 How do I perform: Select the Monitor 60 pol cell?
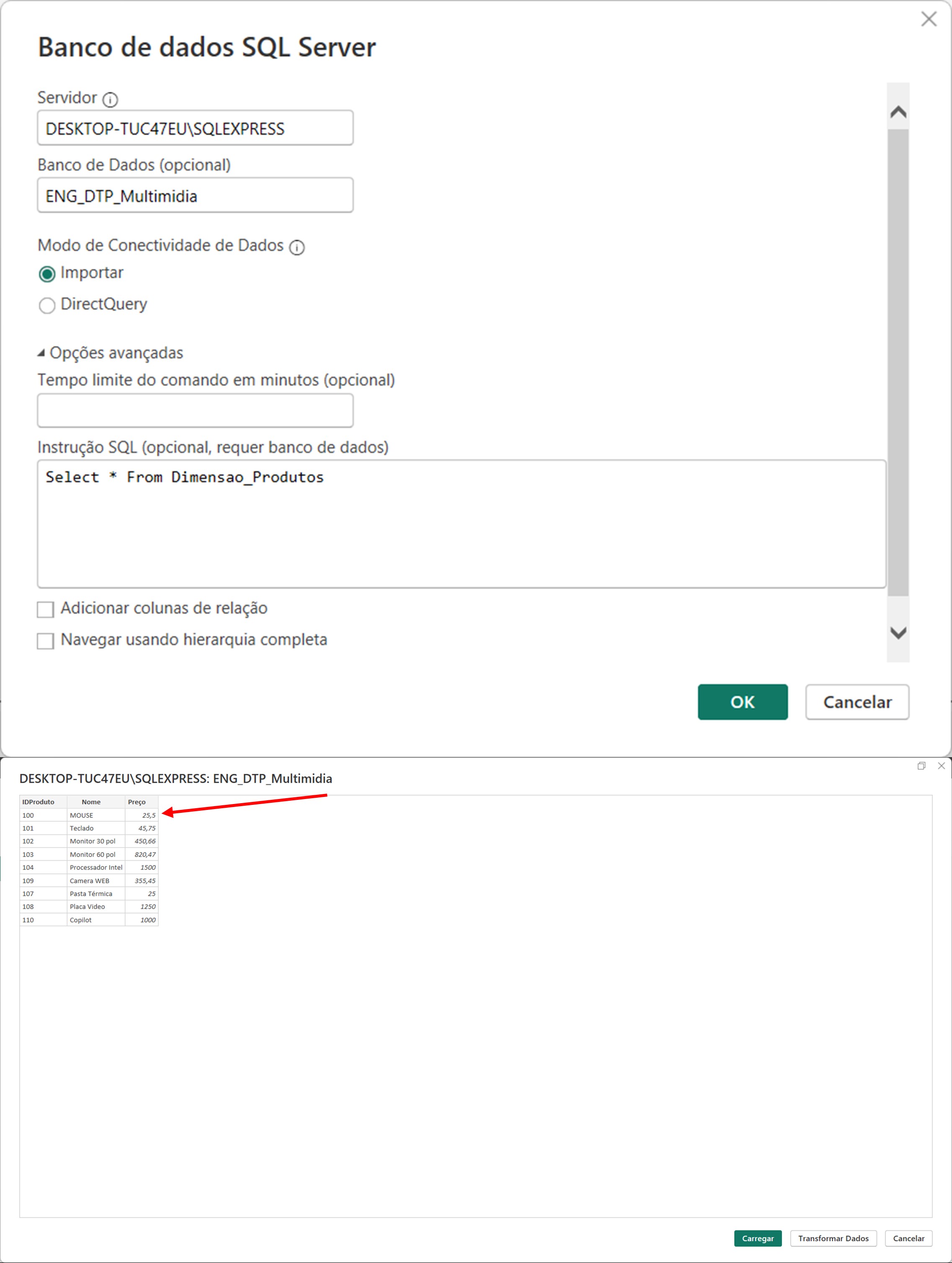[96, 854]
